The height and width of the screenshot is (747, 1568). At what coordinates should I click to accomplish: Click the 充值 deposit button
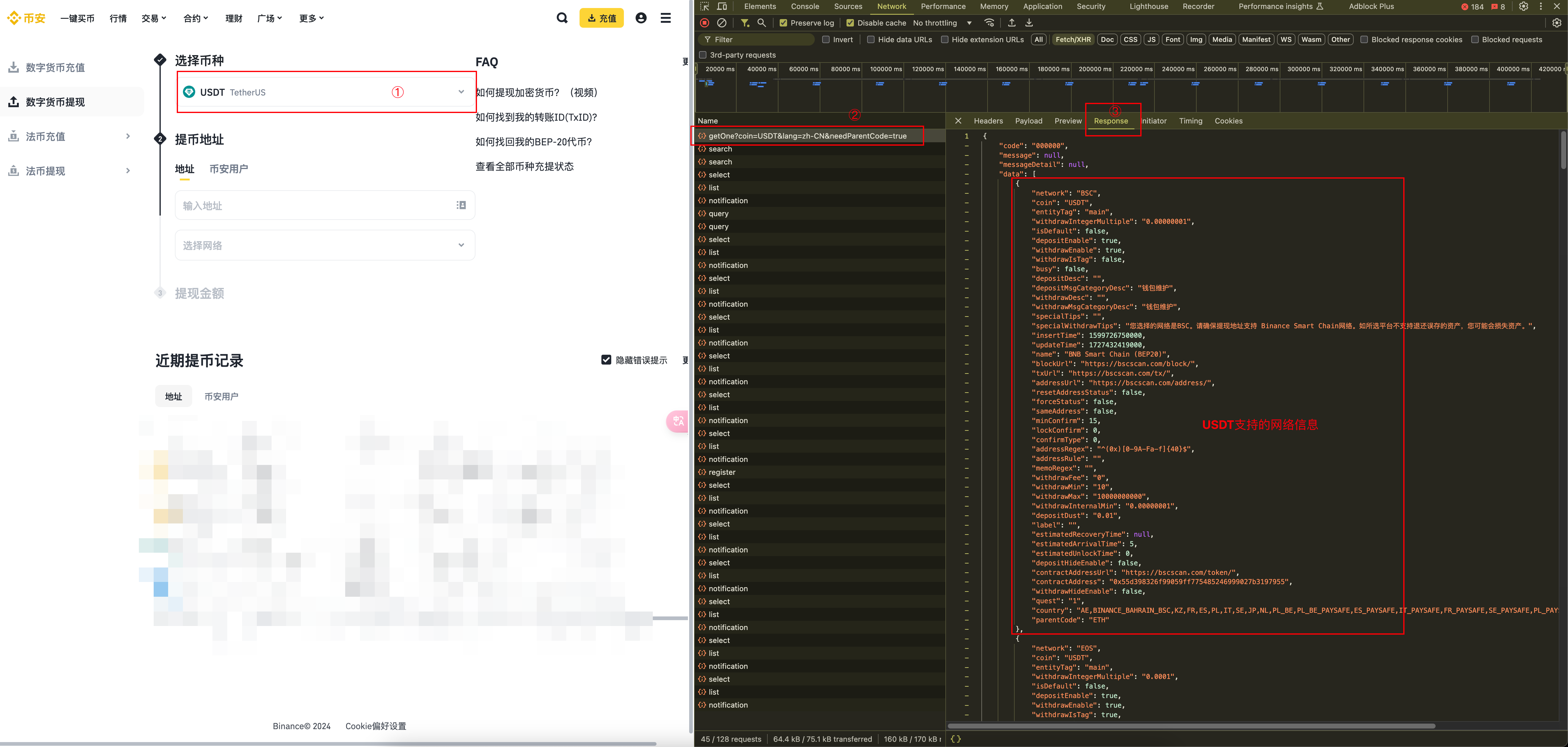coord(601,18)
